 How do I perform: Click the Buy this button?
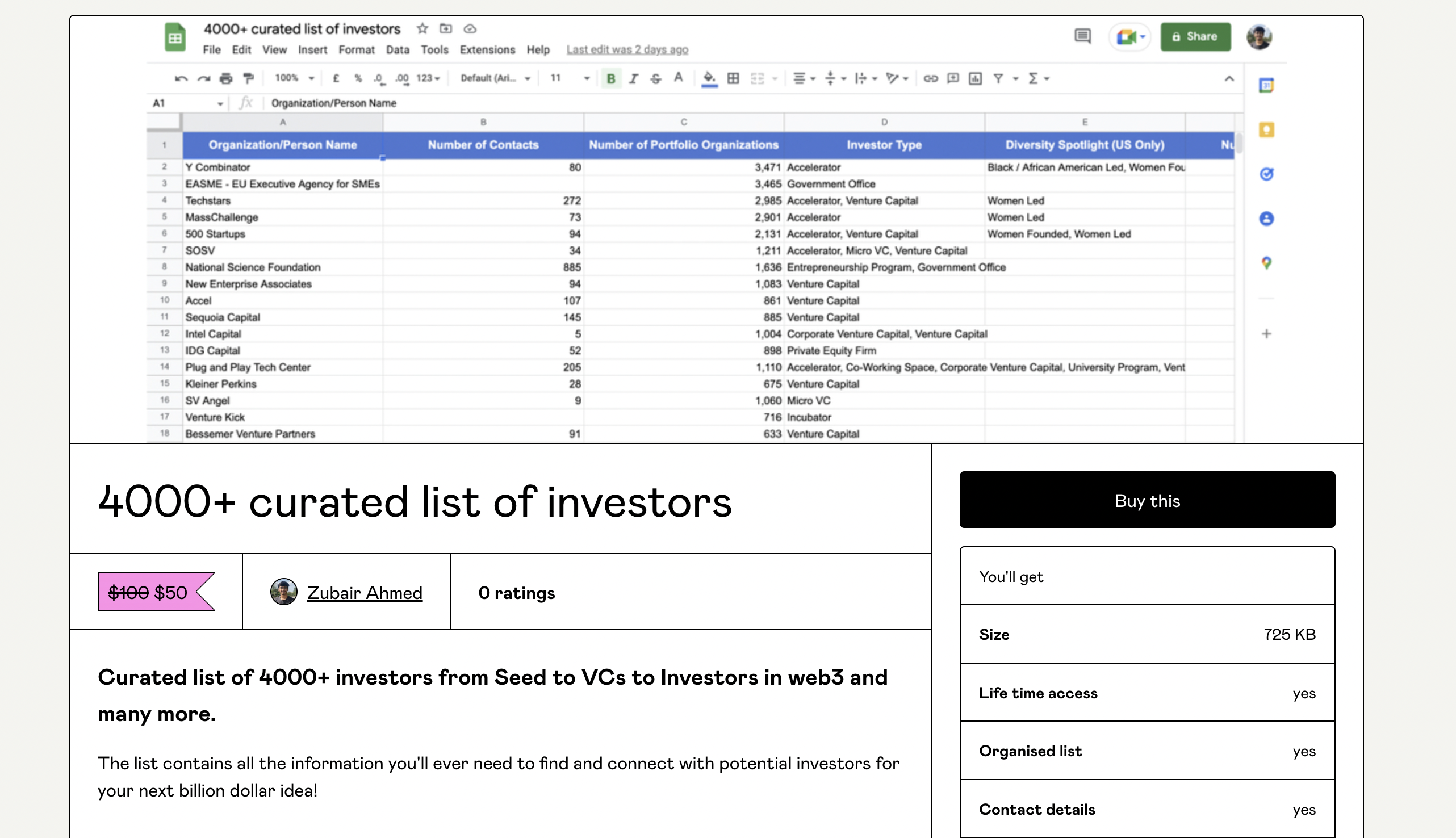pos(1147,500)
